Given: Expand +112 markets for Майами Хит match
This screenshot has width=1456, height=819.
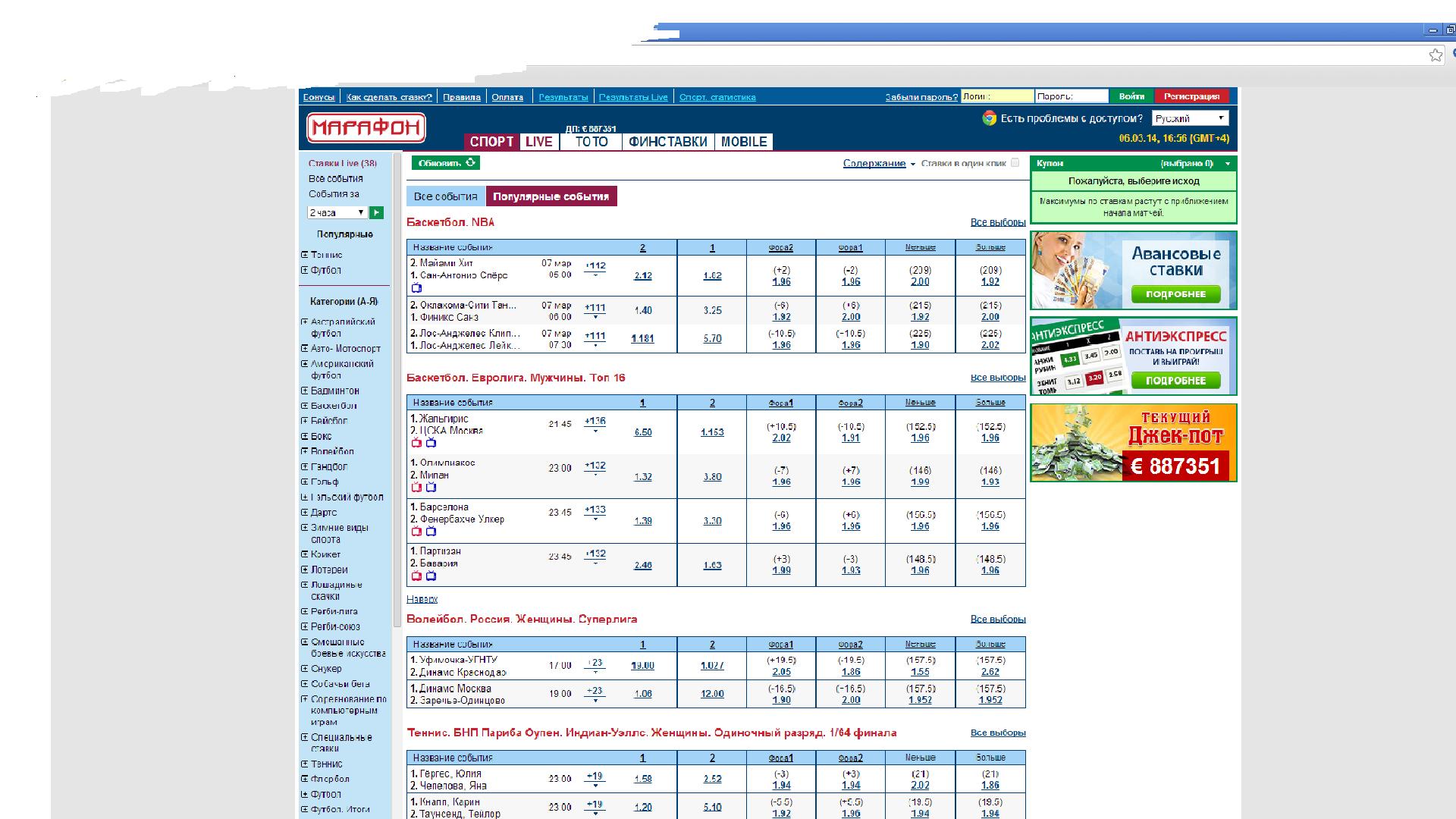Looking at the screenshot, I should click(595, 268).
